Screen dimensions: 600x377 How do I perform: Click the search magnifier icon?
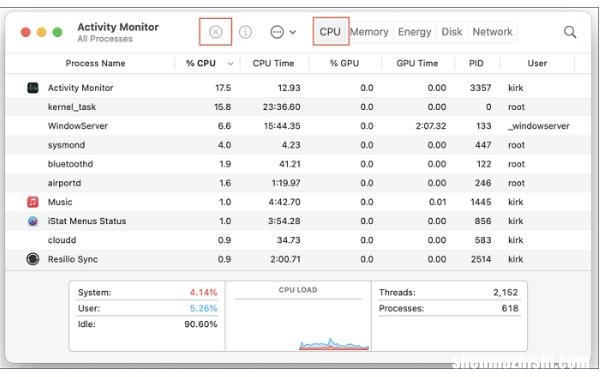pos(570,32)
